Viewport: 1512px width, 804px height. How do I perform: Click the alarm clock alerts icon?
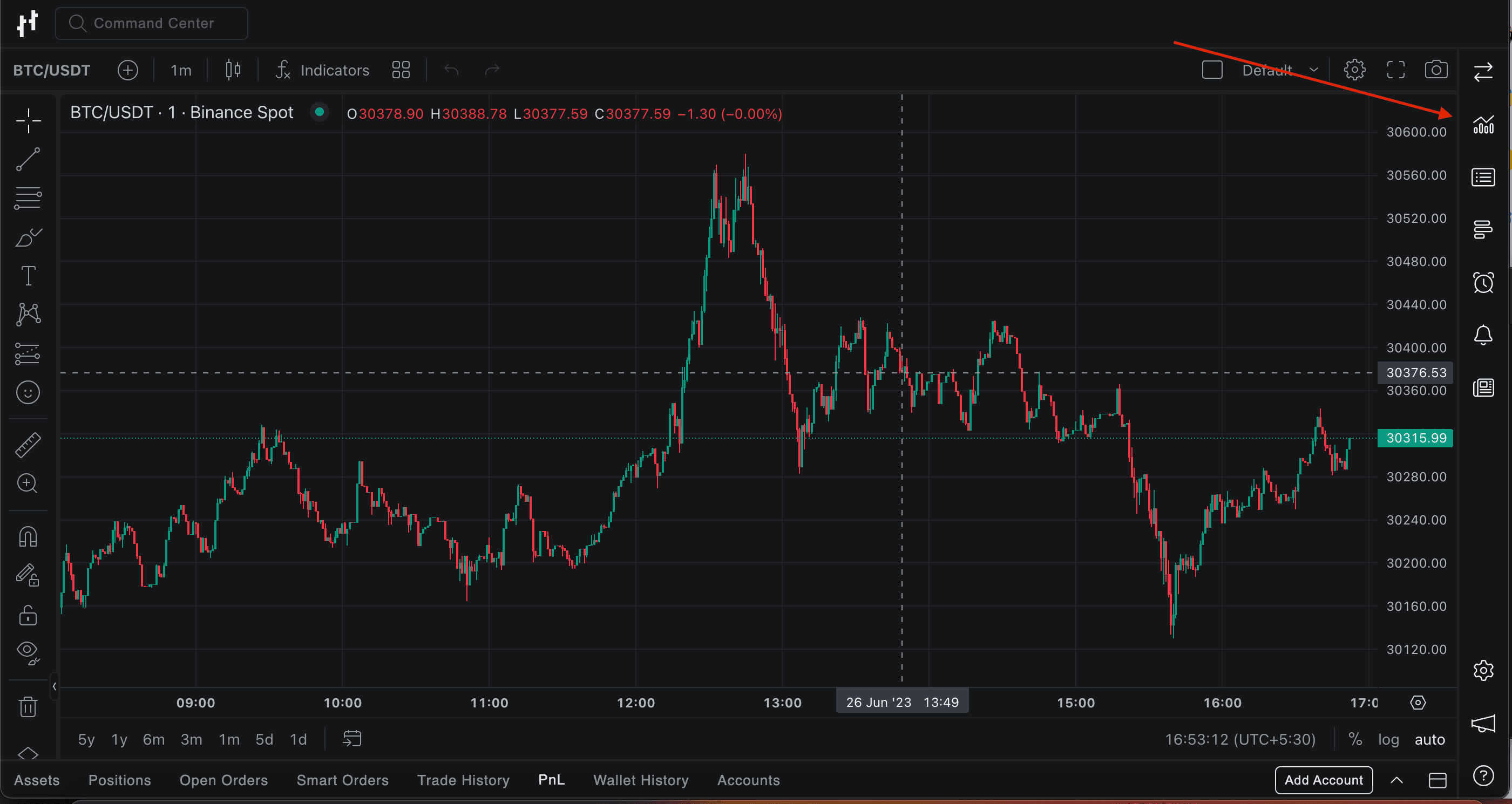(1483, 283)
